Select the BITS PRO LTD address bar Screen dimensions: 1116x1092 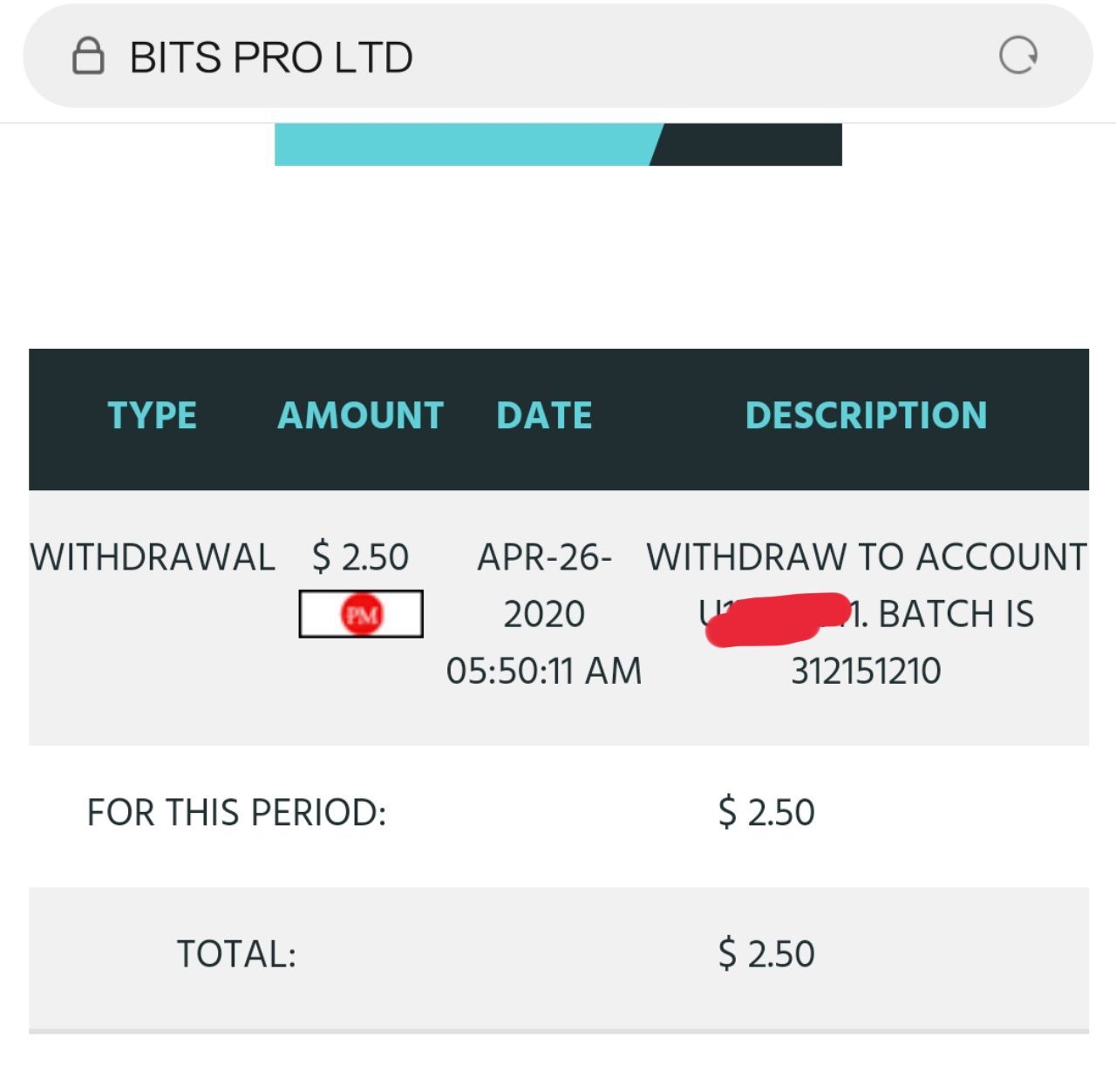(x=558, y=57)
